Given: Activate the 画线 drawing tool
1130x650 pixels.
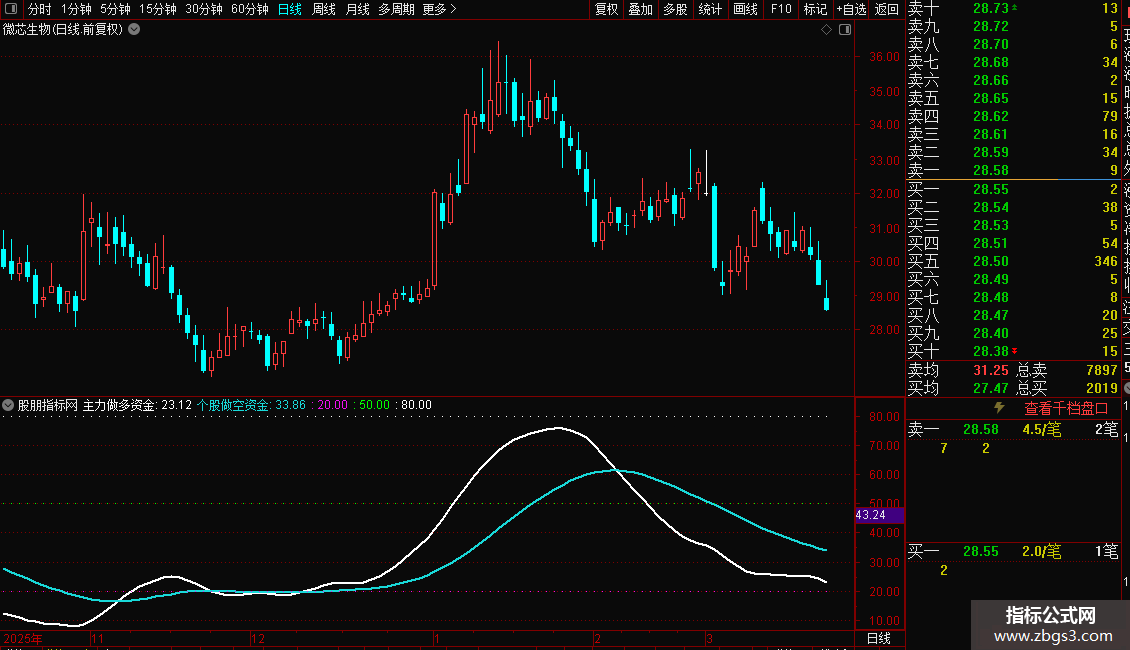Looking at the screenshot, I should pos(745,9).
